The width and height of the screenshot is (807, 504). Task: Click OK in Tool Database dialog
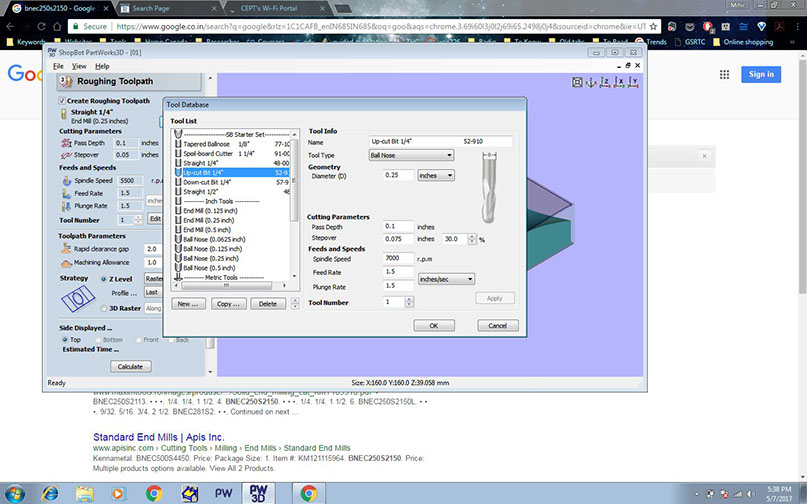pyautogui.click(x=434, y=325)
